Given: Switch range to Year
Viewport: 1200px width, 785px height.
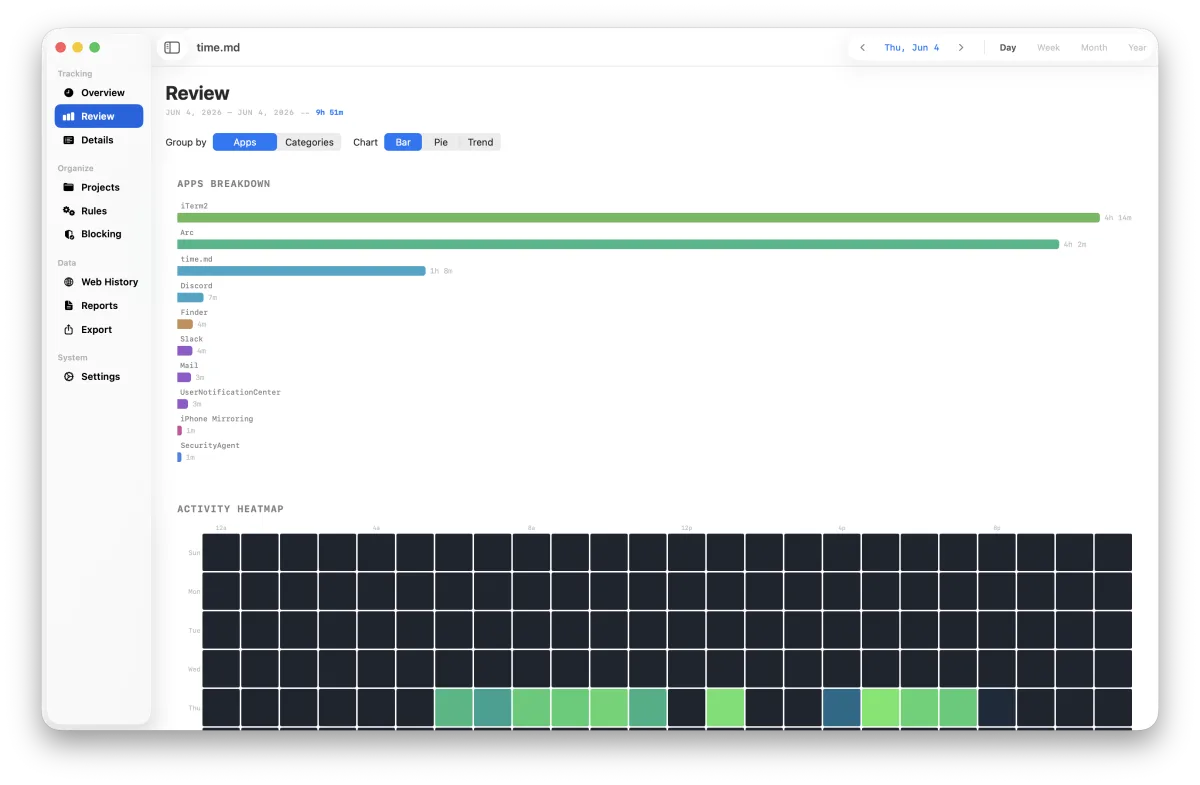Looking at the screenshot, I should (x=1137, y=47).
